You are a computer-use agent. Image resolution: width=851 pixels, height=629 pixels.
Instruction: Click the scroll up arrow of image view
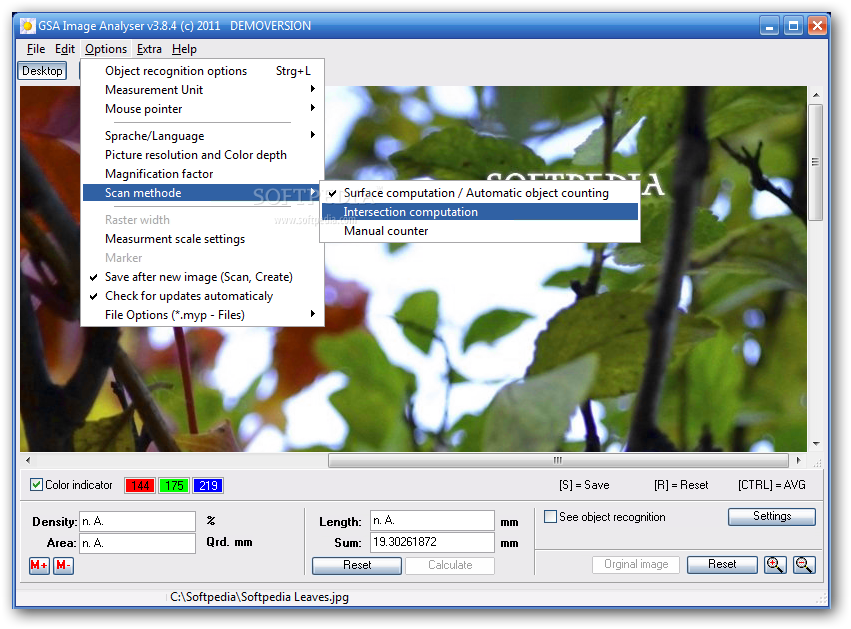tap(816, 94)
